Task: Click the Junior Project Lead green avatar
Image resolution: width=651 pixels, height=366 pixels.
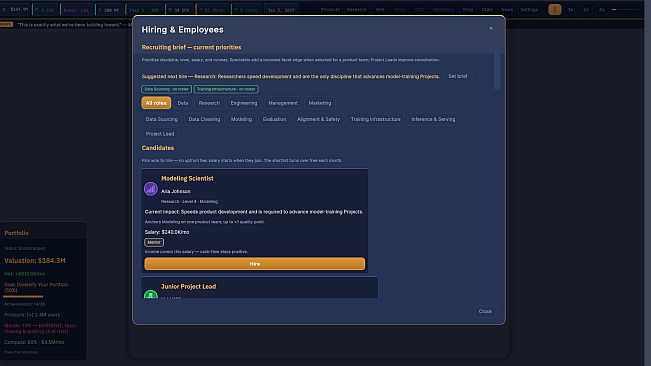Action: click(x=151, y=294)
